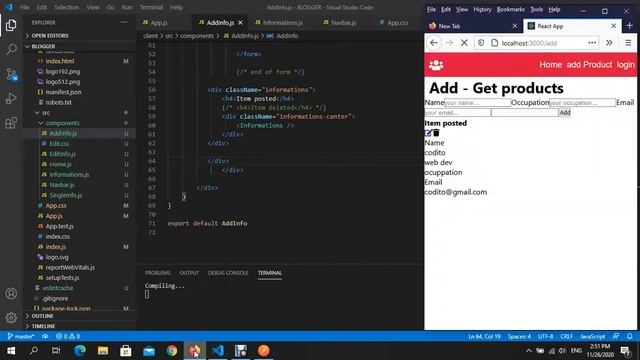Image resolution: width=640 pixels, height=360 pixels.
Task: Switch to the New Tab browser tab
Action: [x=473, y=26]
